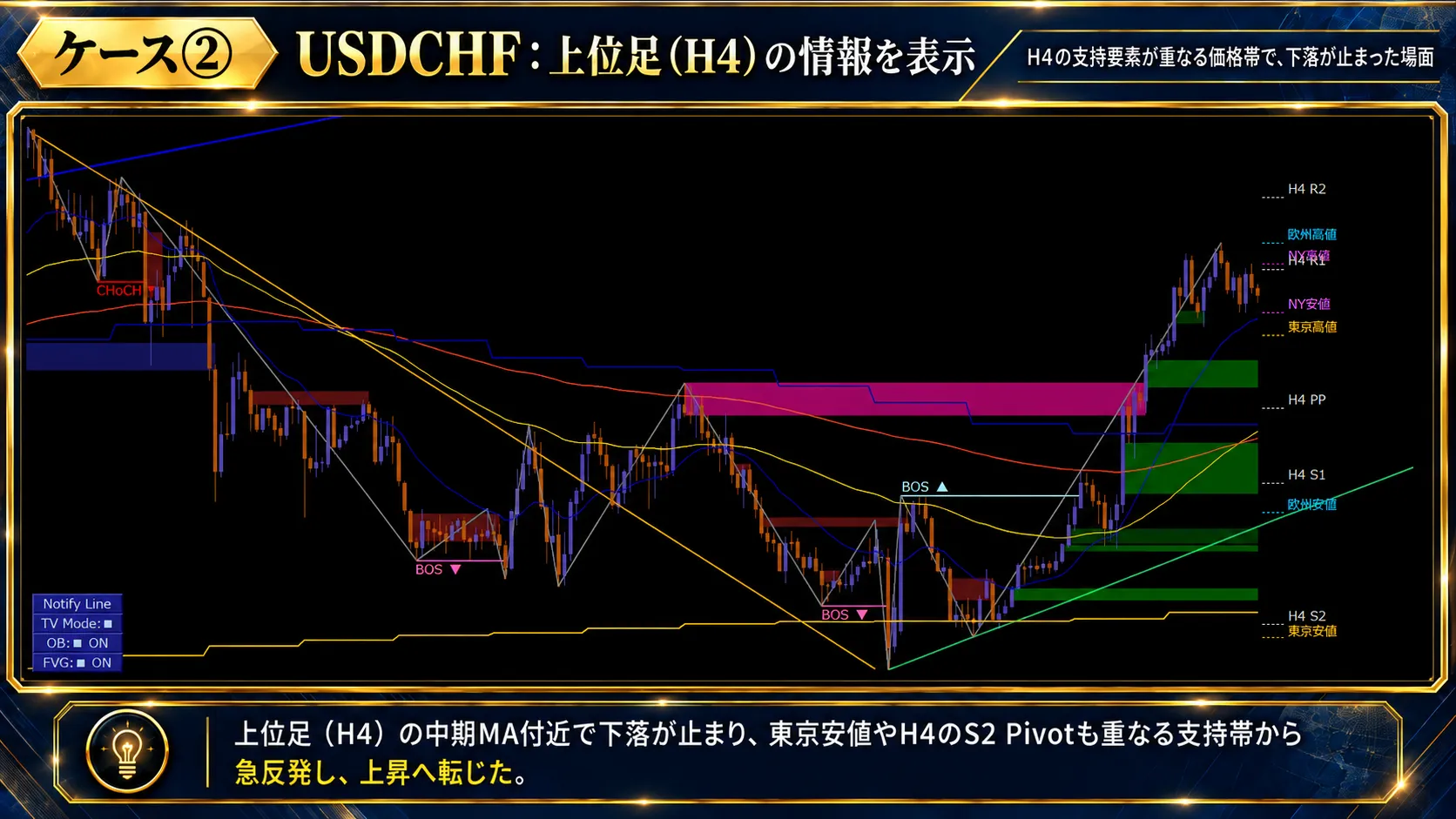Click the USDCHF title heading

pos(636,55)
